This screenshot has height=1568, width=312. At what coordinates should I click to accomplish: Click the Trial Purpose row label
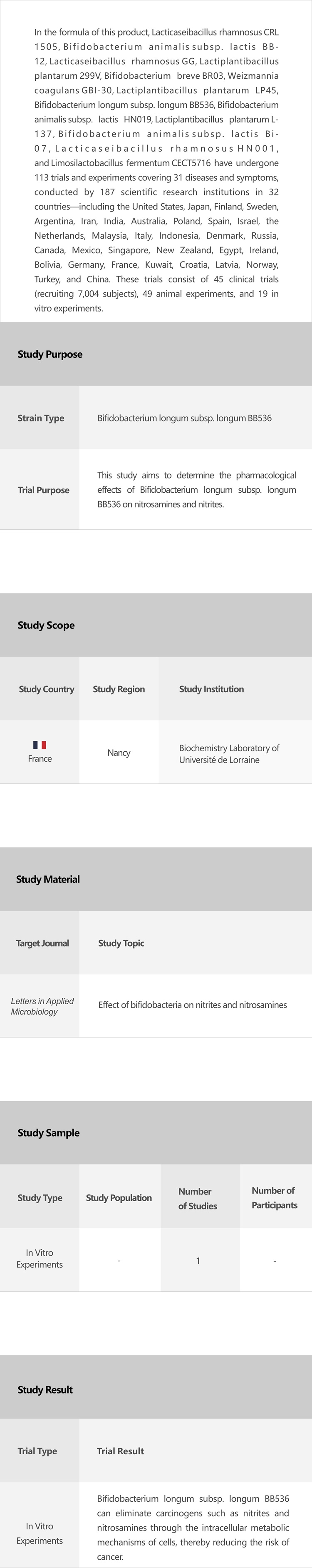[x=43, y=490]
